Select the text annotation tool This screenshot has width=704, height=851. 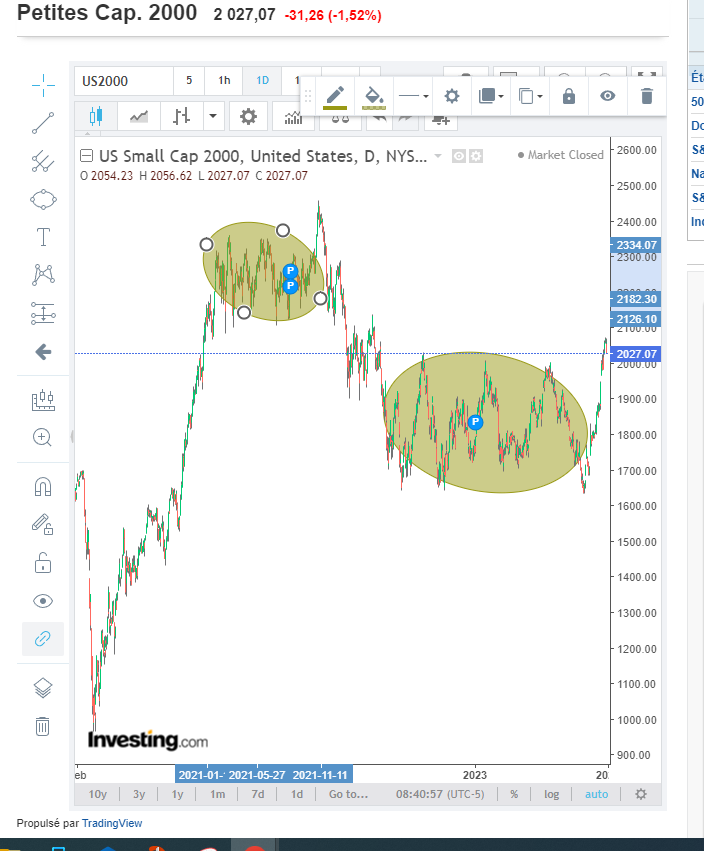(x=43, y=237)
